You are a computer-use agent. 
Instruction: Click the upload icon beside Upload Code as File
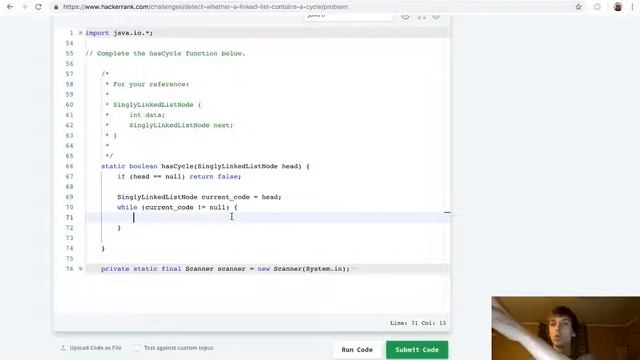pyautogui.click(x=63, y=348)
